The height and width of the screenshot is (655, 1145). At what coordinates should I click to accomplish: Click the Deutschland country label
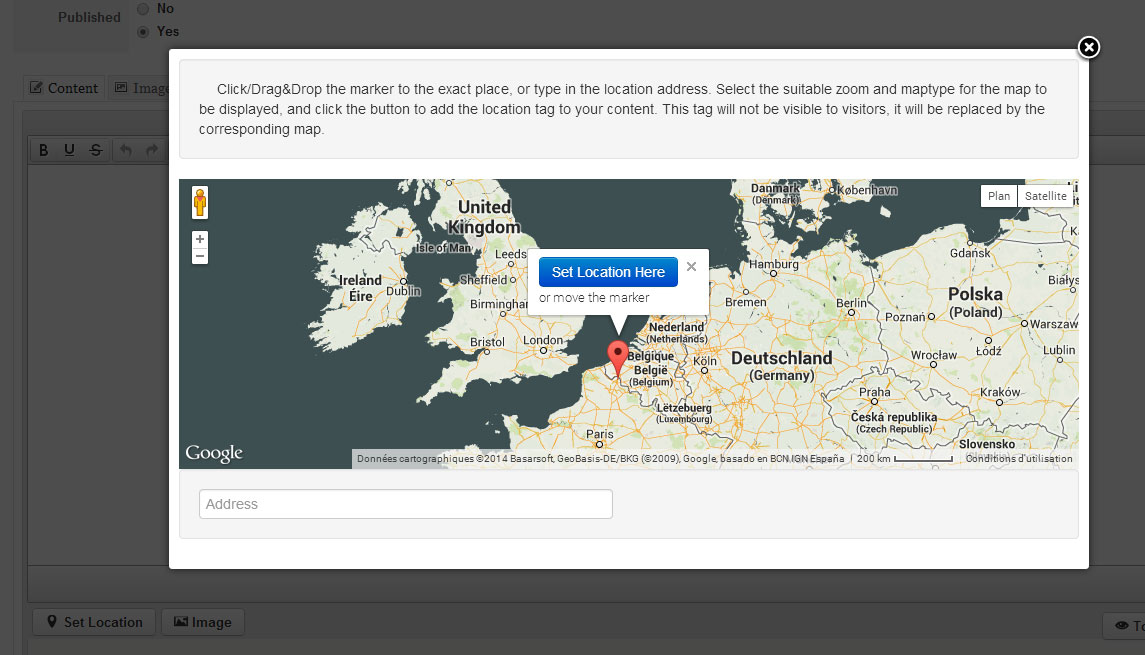pyautogui.click(x=781, y=358)
